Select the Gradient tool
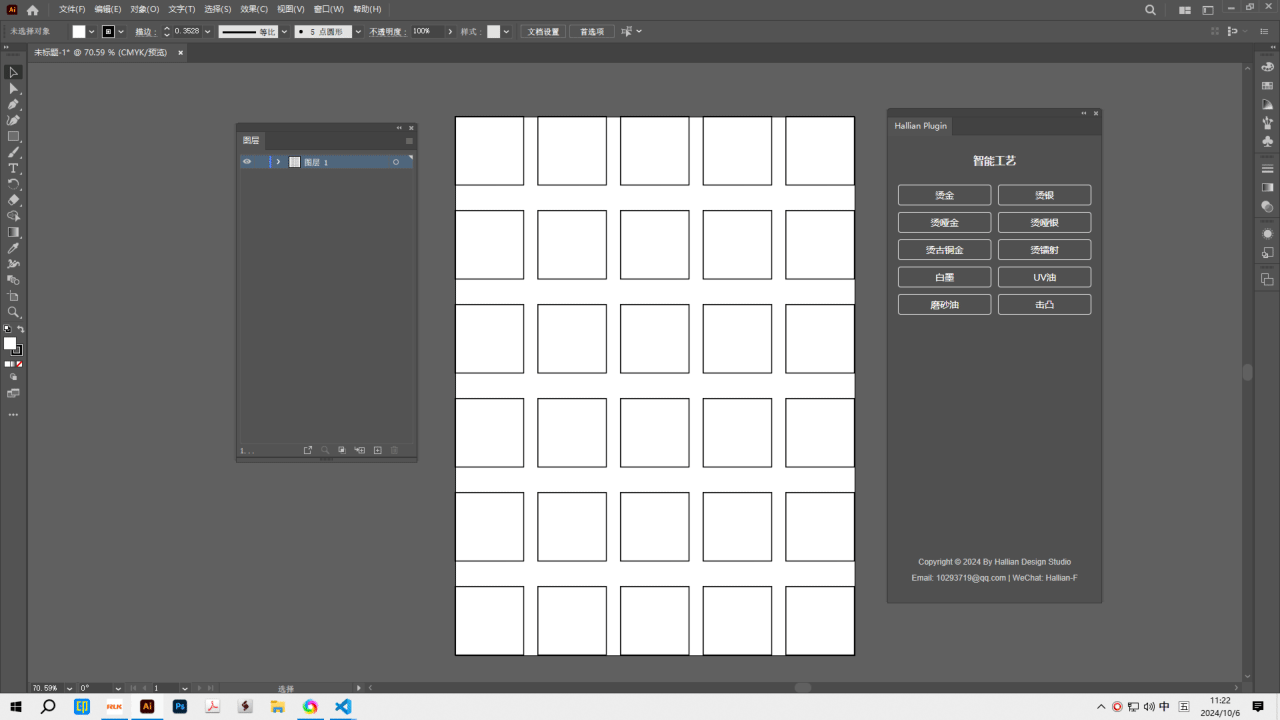 point(14,232)
